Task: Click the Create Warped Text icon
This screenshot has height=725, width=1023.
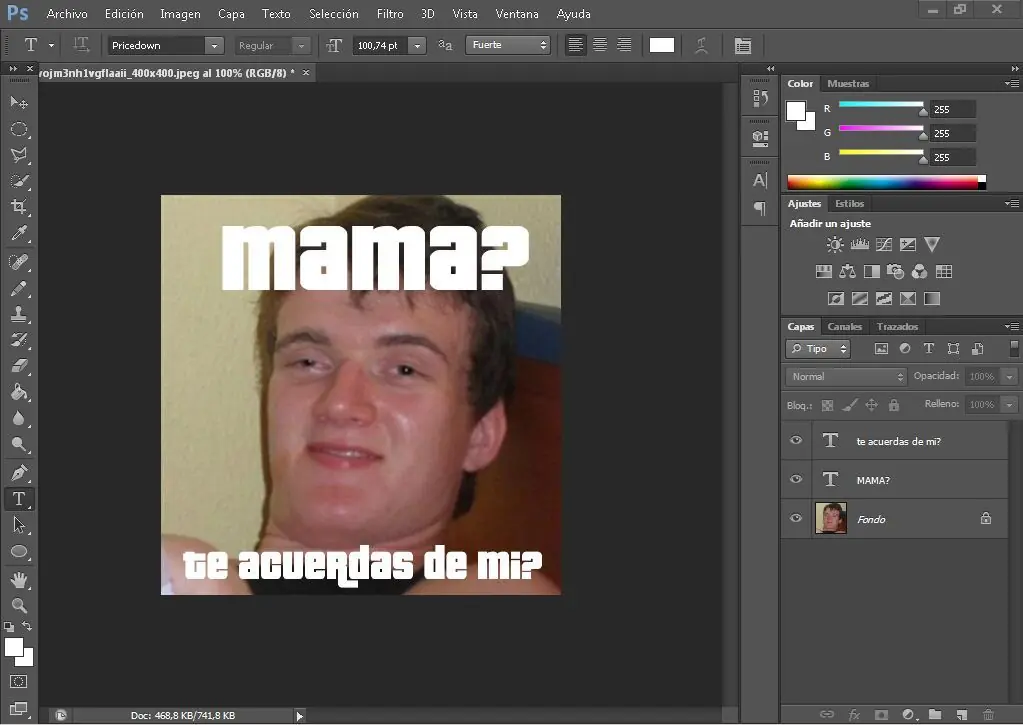Action: pos(701,46)
